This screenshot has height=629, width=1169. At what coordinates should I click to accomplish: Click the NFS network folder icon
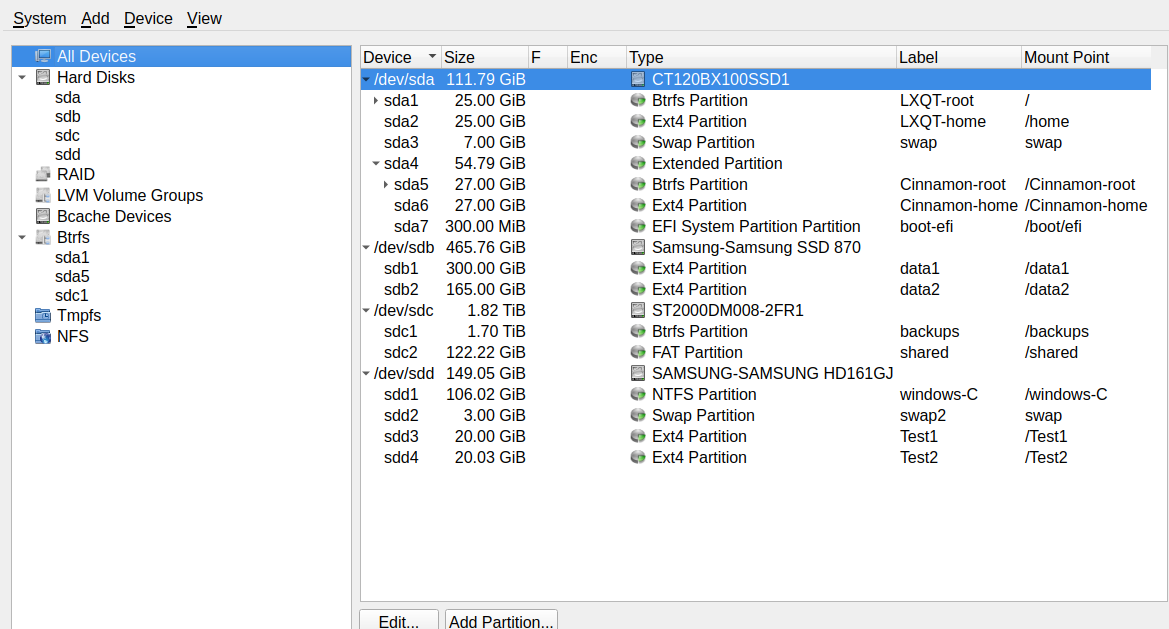click(43, 337)
